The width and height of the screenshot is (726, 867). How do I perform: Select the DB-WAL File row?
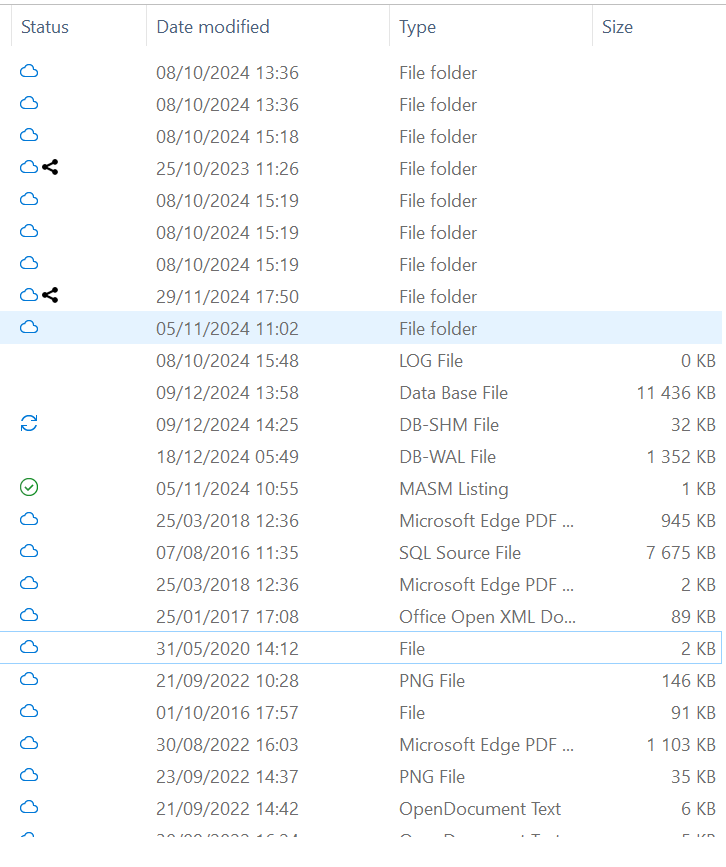[x=447, y=457]
